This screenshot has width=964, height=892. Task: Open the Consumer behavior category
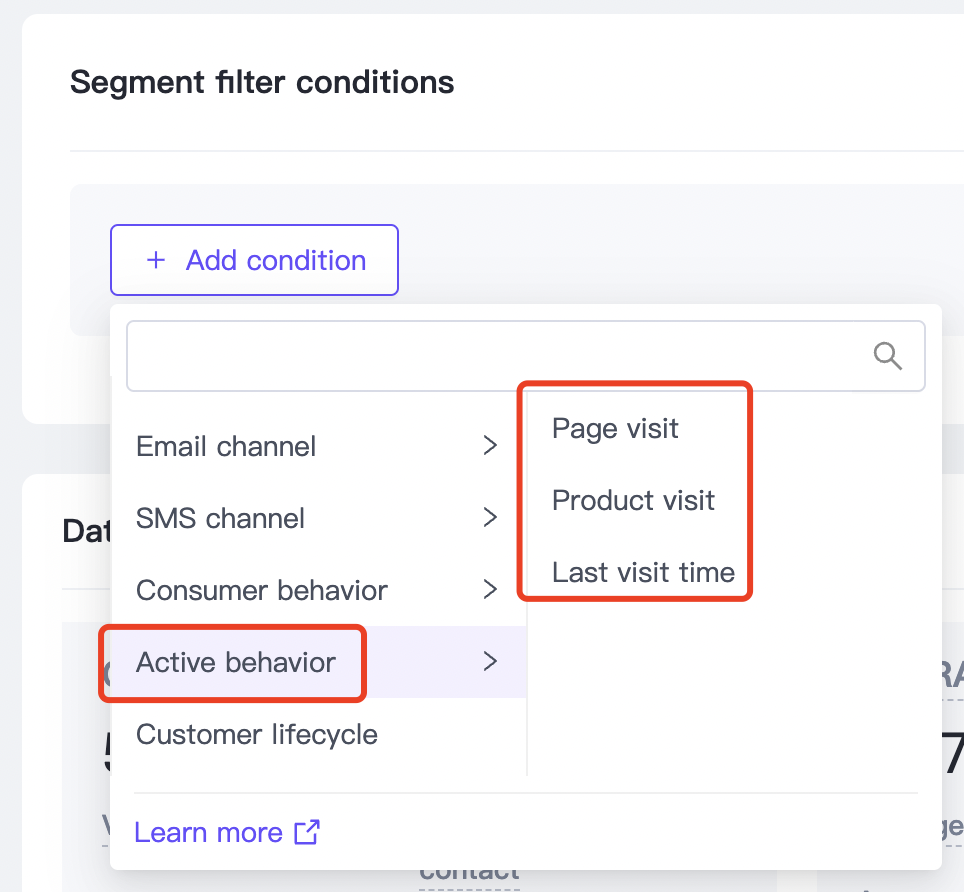[318, 590]
